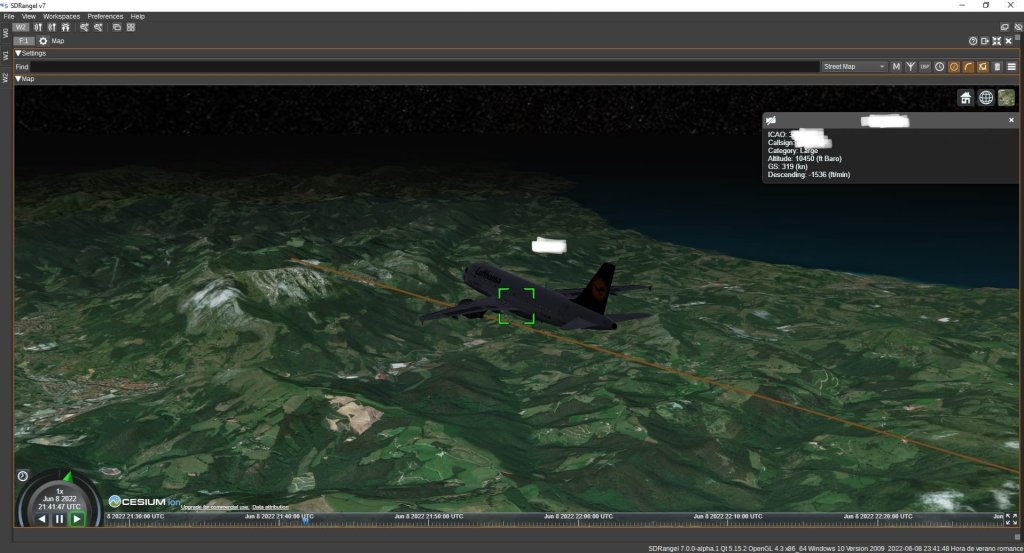
Task: Open the map display settings hamburger icon
Action: (1011, 67)
